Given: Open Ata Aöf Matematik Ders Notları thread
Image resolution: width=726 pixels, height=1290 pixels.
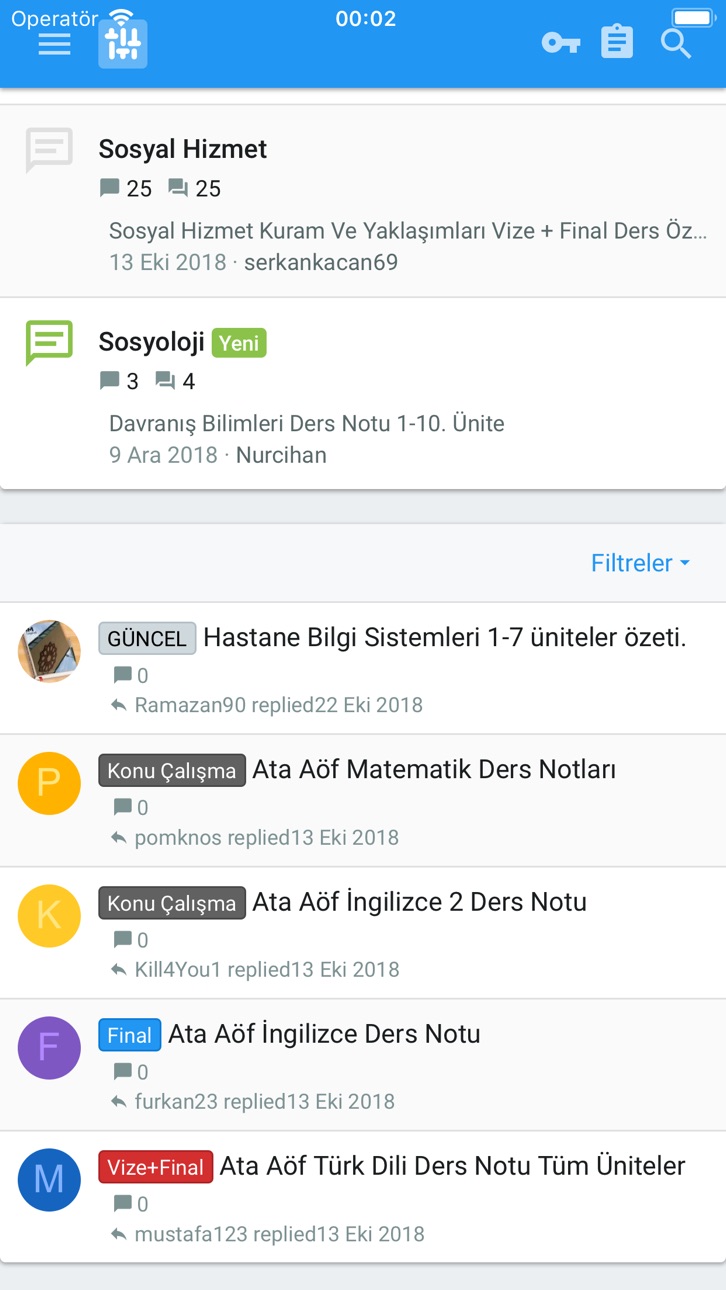Looking at the screenshot, I should [x=434, y=769].
